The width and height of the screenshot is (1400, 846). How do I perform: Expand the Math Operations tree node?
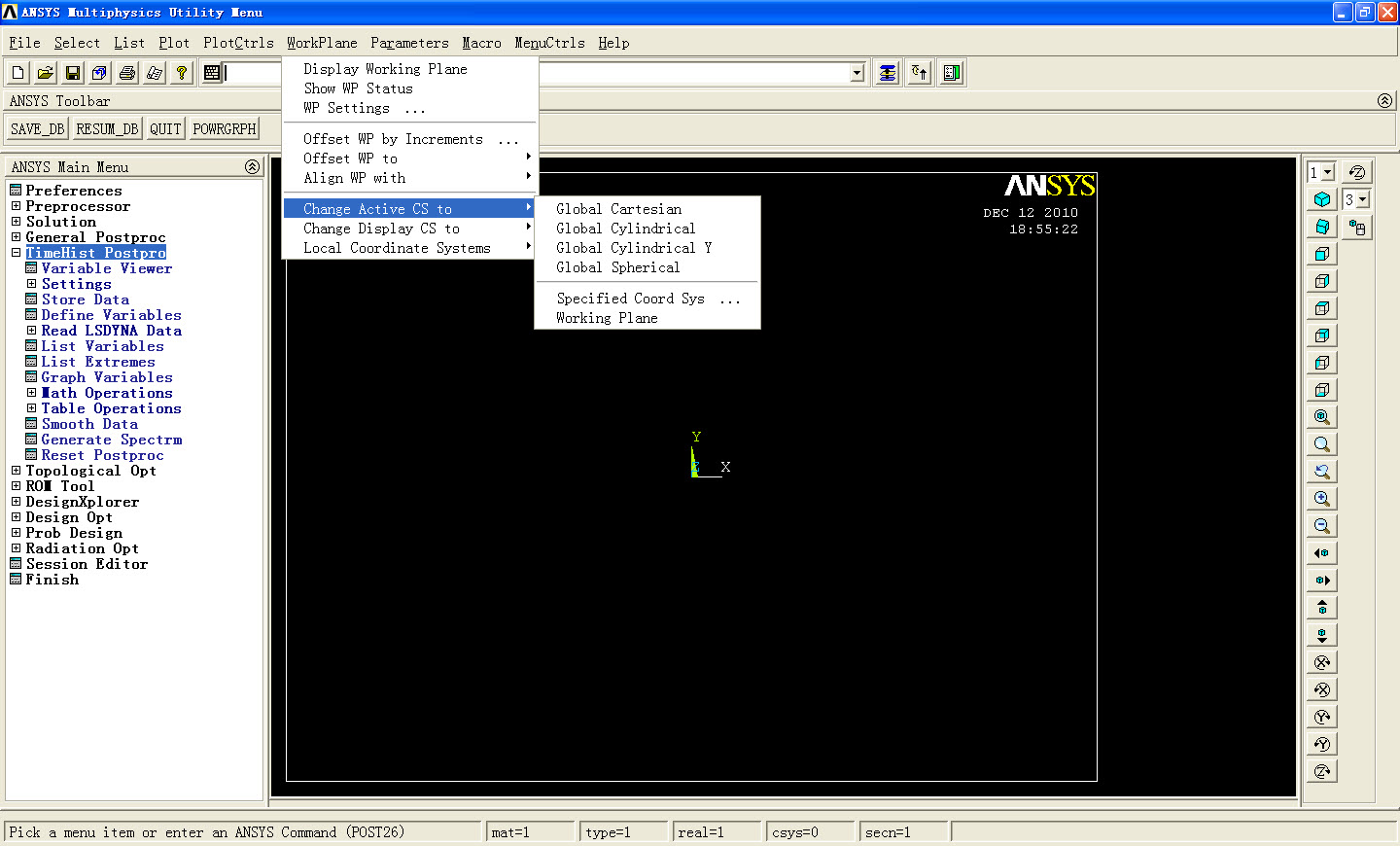point(31,393)
